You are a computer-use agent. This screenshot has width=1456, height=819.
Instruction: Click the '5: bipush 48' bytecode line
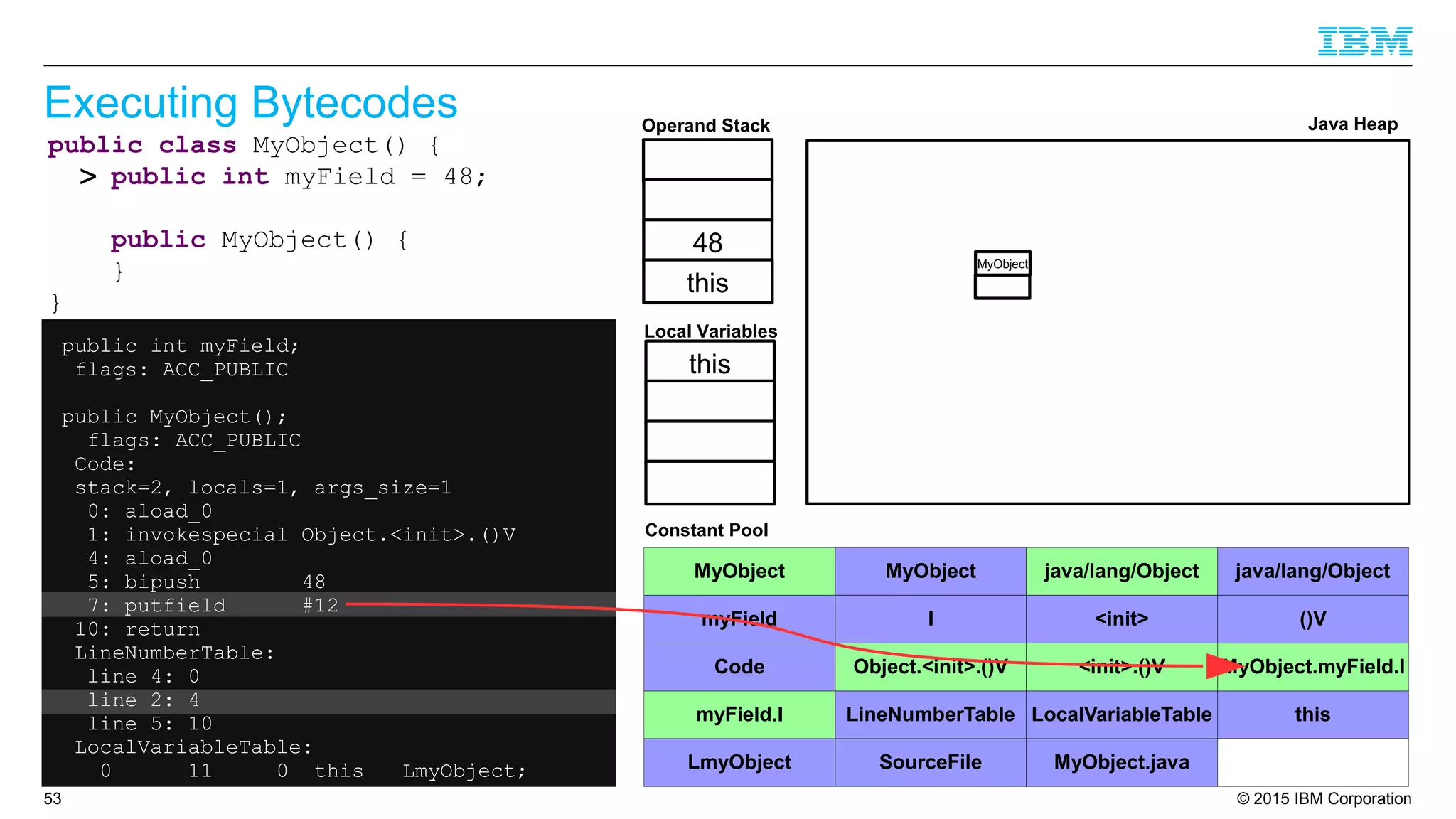(206, 582)
